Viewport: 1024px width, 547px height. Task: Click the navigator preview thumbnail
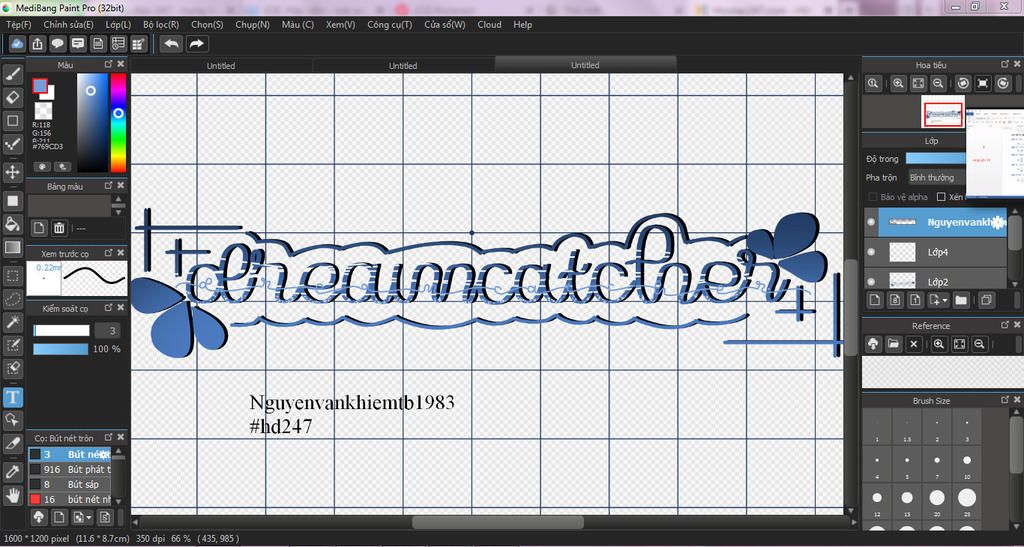(942, 112)
